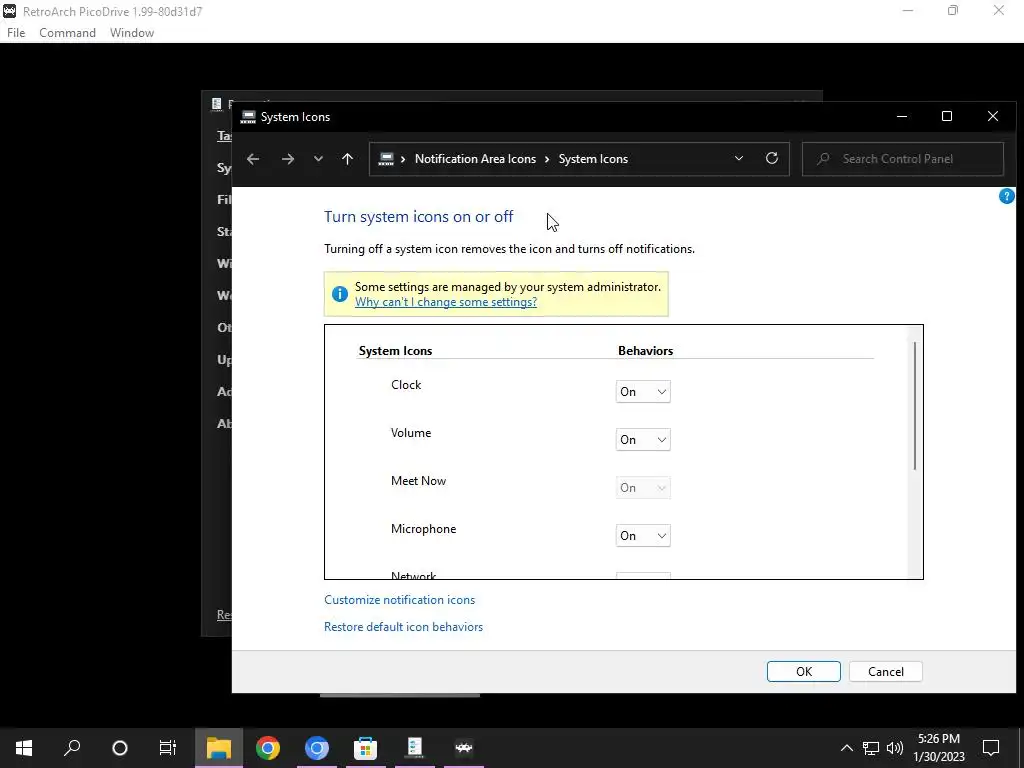
Task: Click the RetroArch title bar icon
Action: click(10, 11)
